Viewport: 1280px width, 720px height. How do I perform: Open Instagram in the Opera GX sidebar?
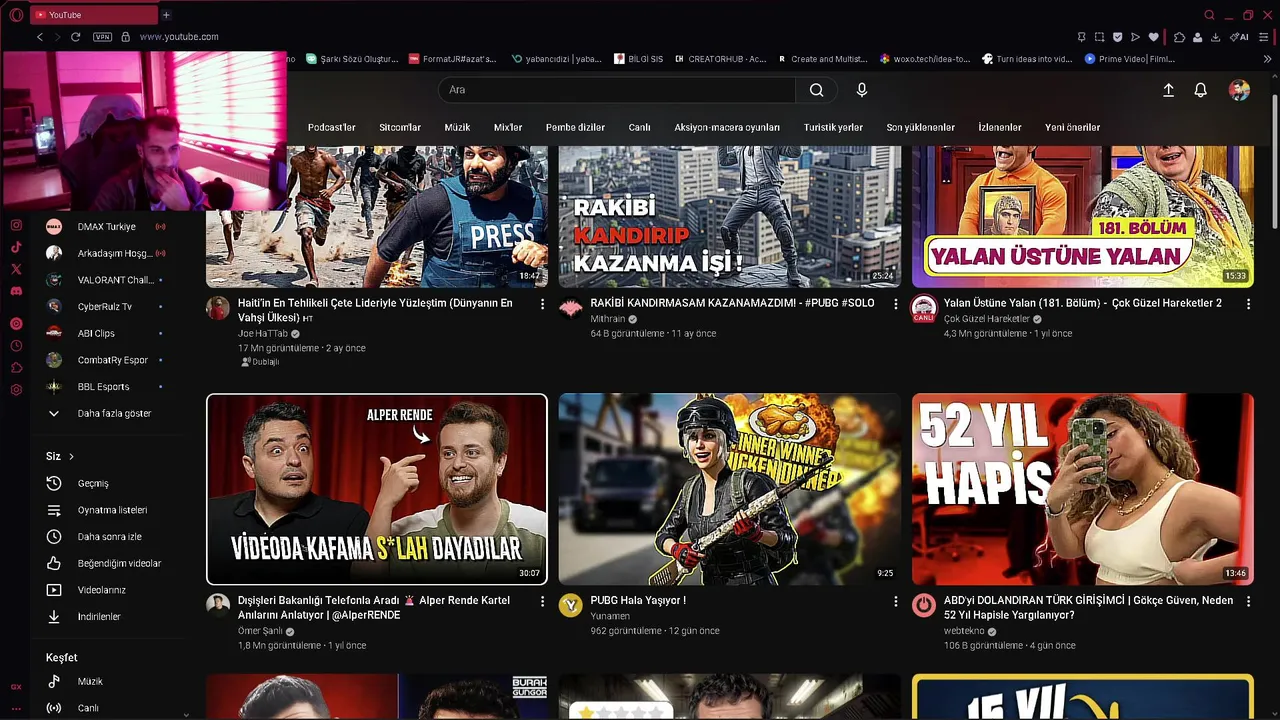pyautogui.click(x=16, y=226)
